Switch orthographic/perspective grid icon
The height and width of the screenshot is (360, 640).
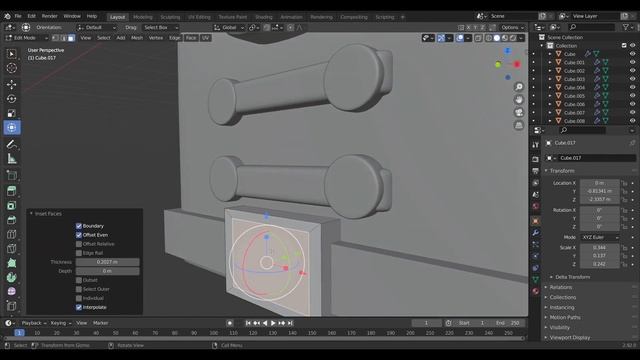[519, 125]
